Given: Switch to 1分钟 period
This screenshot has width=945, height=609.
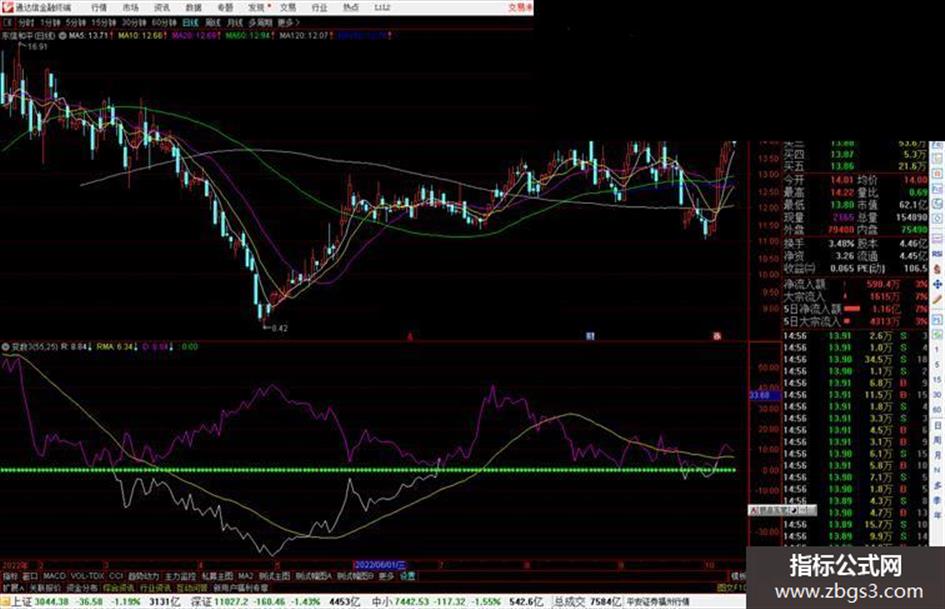Looking at the screenshot, I should click(x=50, y=22).
